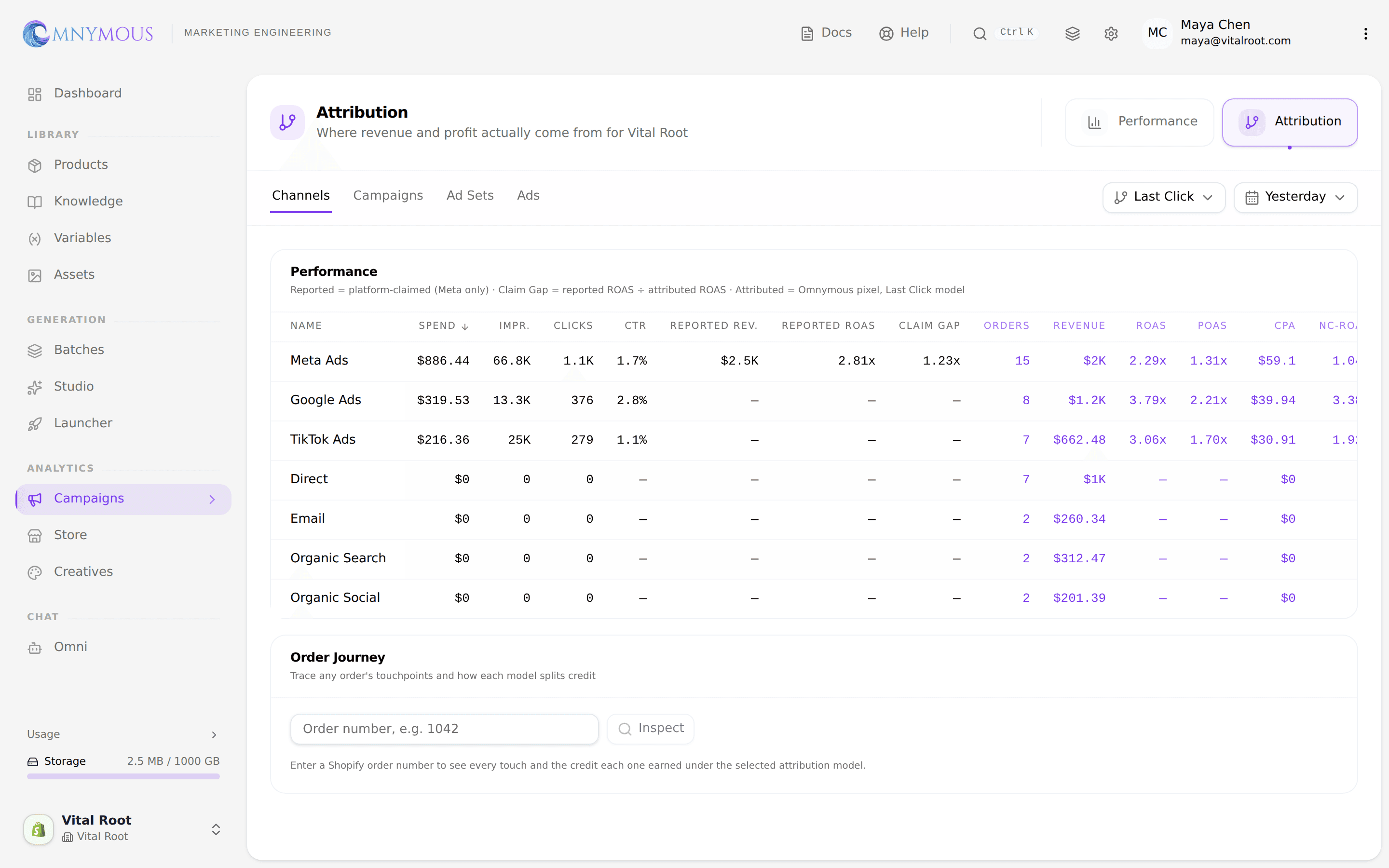Click the Google Ads row name
Image resolution: width=1389 pixels, height=868 pixels.
click(x=326, y=400)
